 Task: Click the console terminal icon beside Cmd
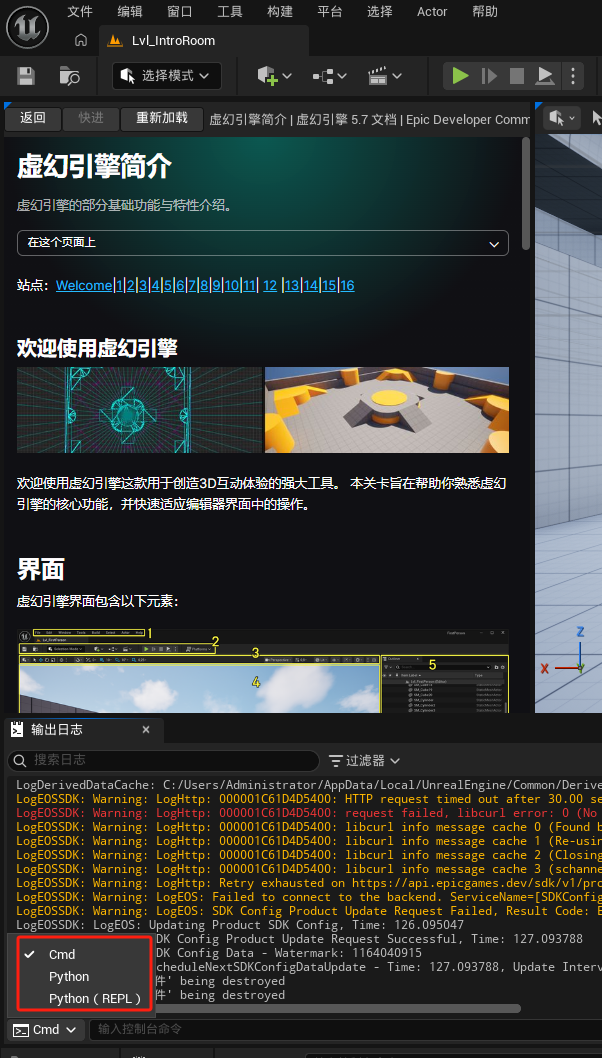point(22,1030)
